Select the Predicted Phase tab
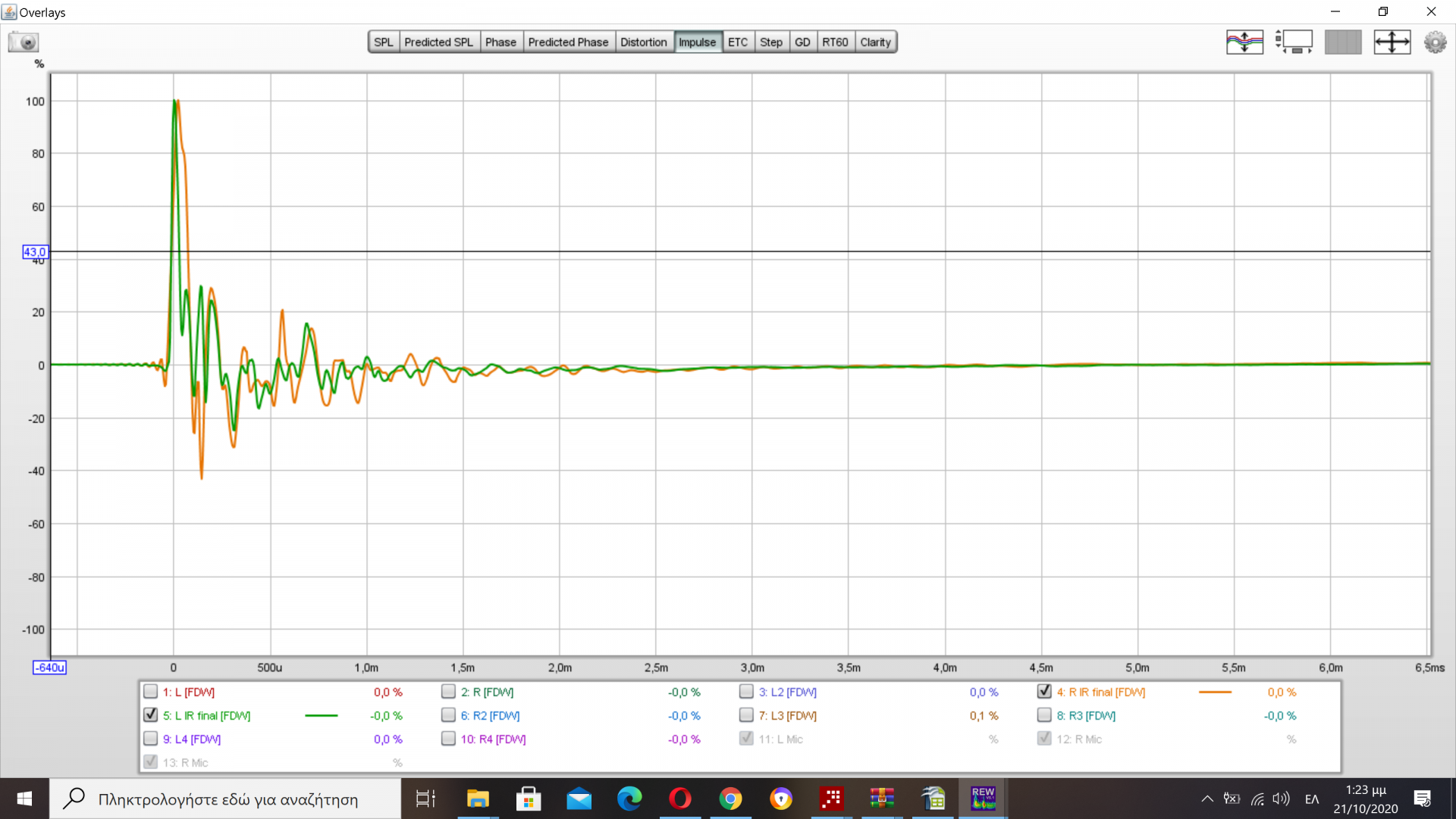The height and width of the screenshot is (819, 1456). 568,42
